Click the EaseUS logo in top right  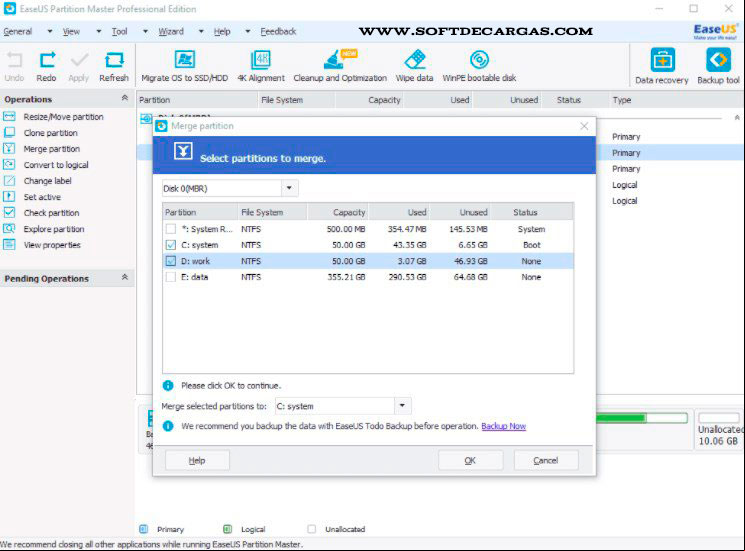pyautogui.click(x=716, y=31)
